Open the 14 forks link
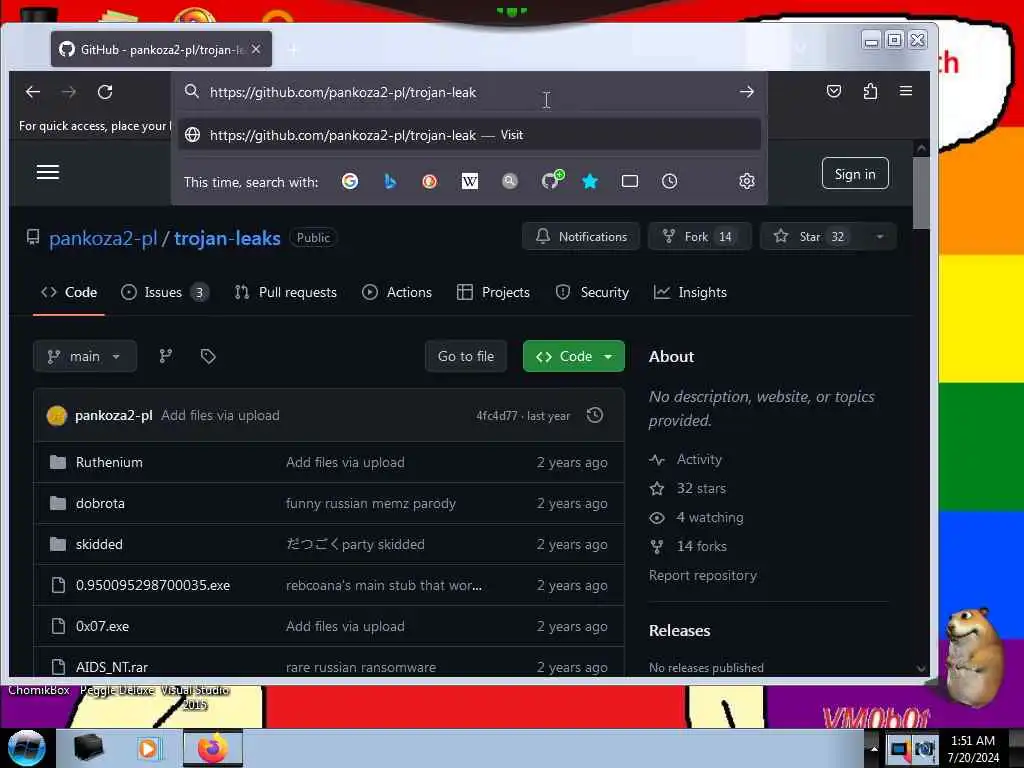1024x768 pixels. click(701, 547)
